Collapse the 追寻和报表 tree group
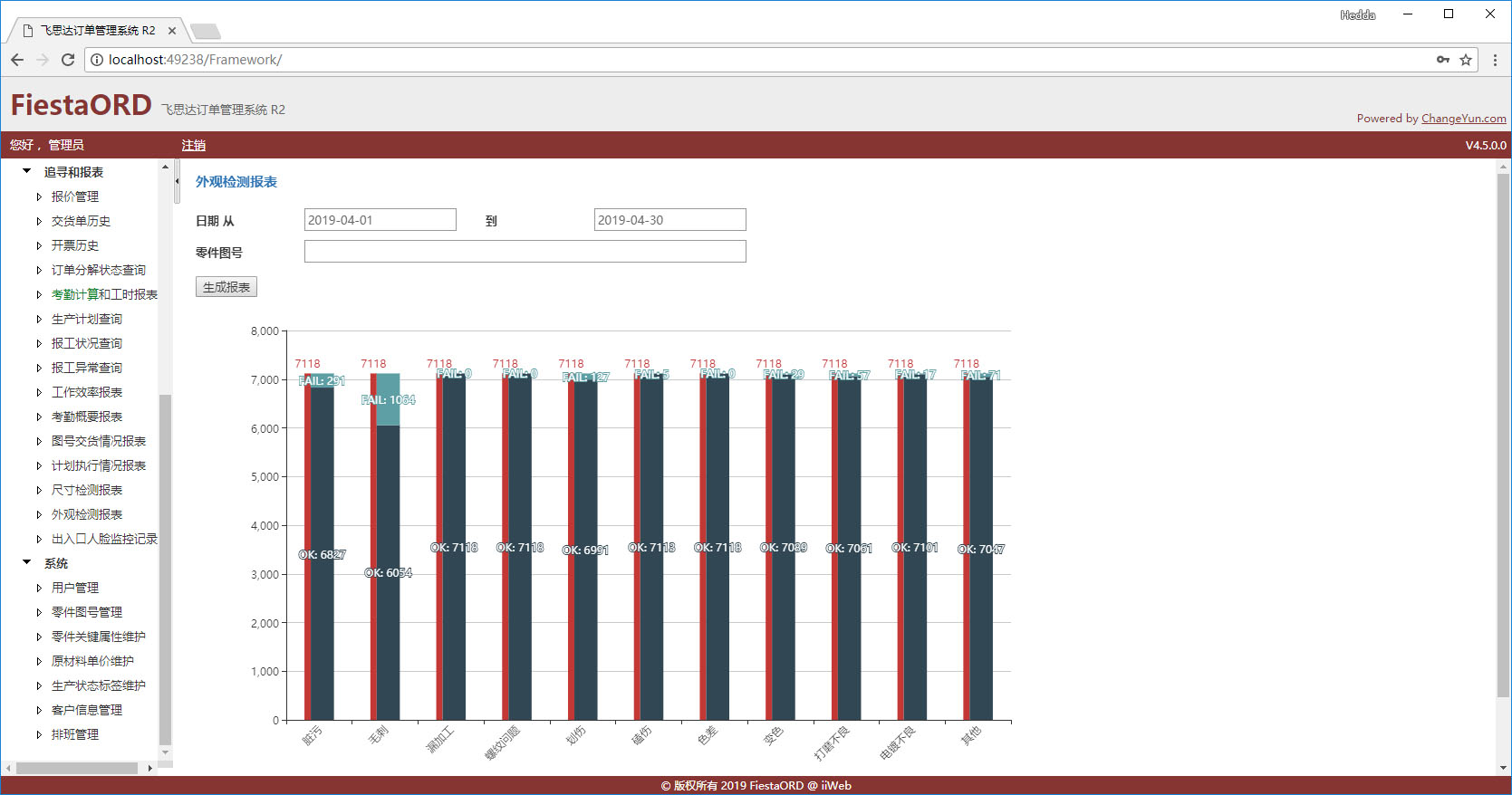 (27, 171)
